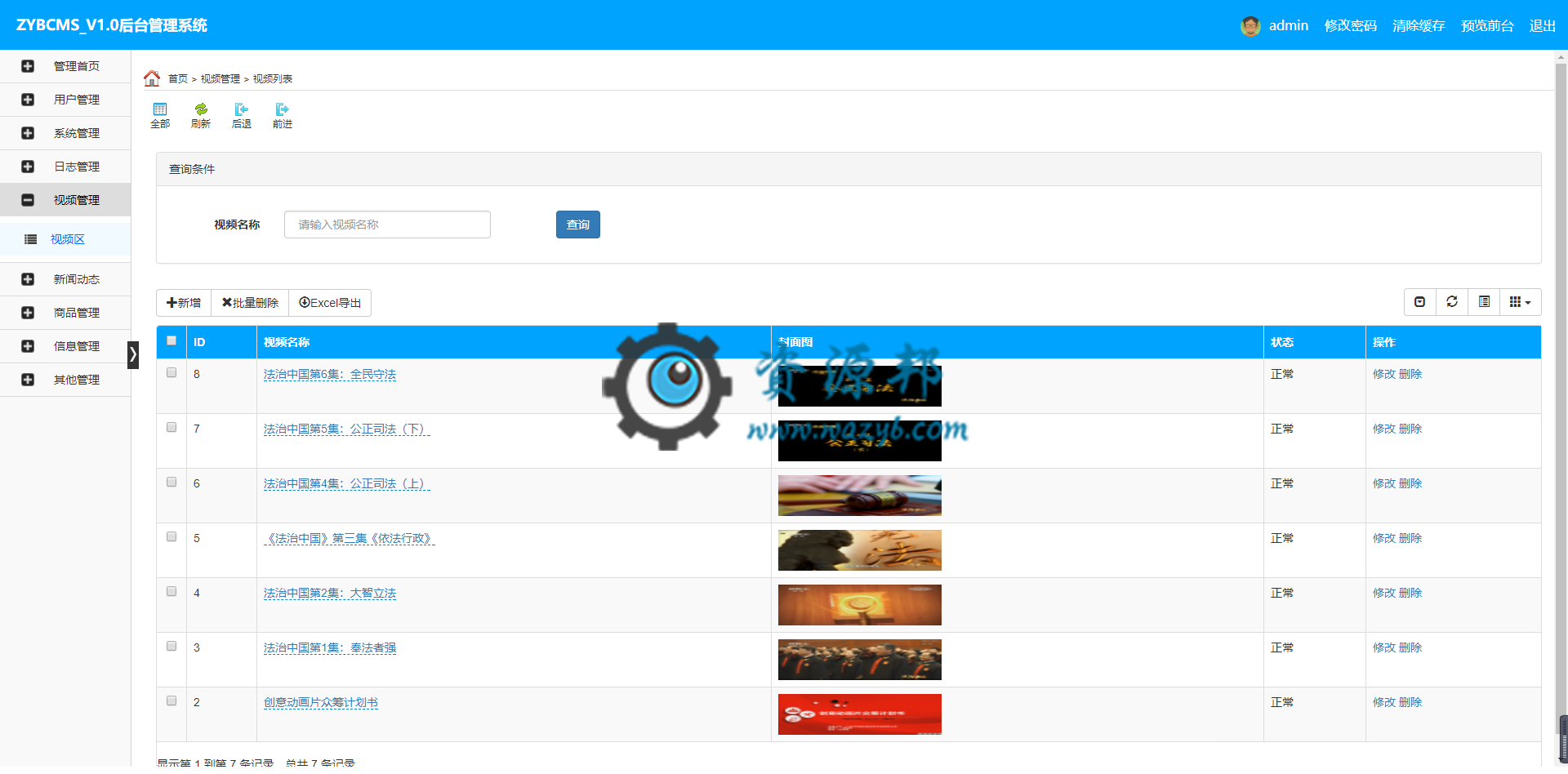Check the row with ID 6
Image resolution: width=1568 pixels, height=774 pixels.
(x=171, y=483)
